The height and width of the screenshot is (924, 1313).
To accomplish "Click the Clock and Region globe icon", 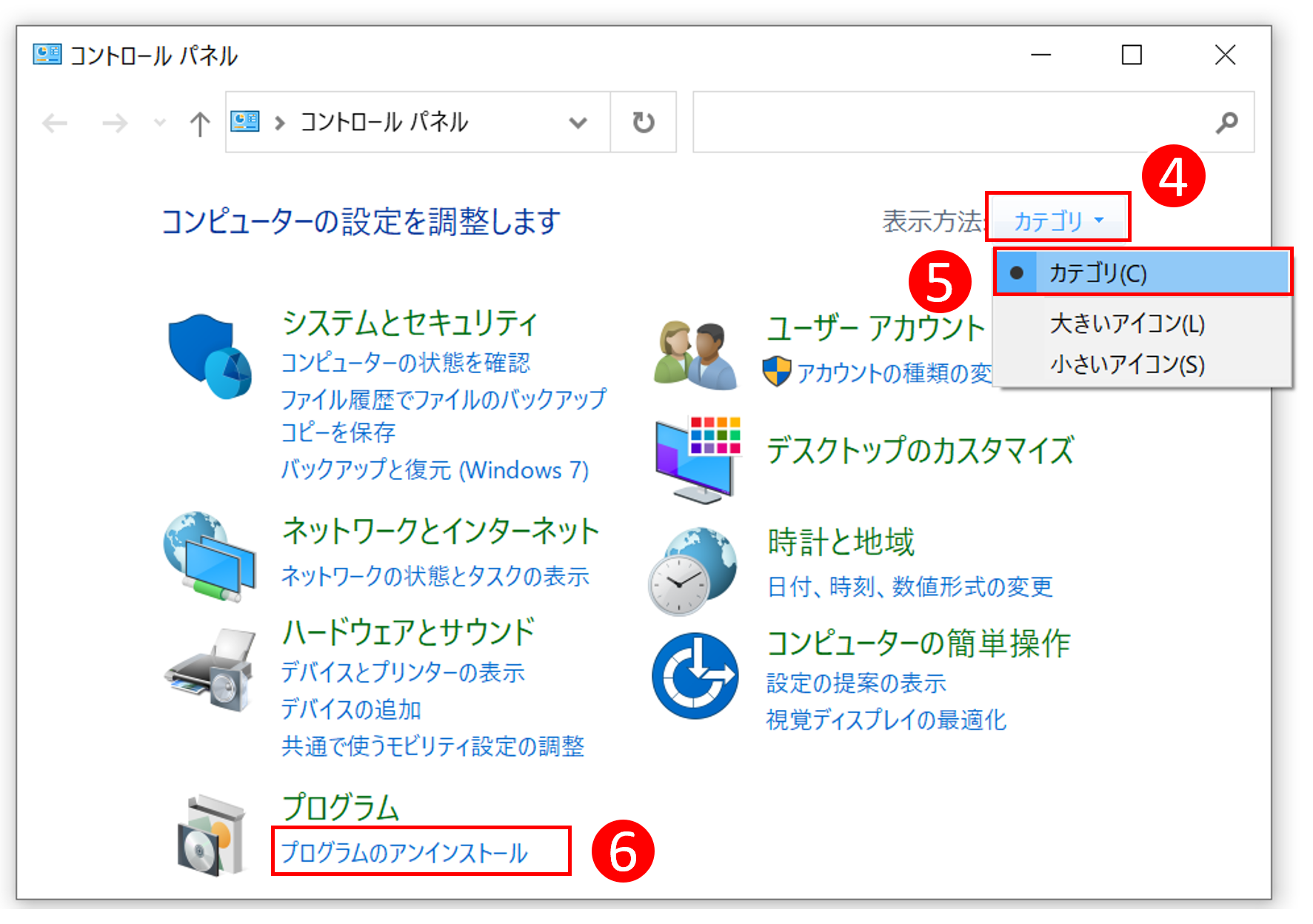I will tap(693, 570).
